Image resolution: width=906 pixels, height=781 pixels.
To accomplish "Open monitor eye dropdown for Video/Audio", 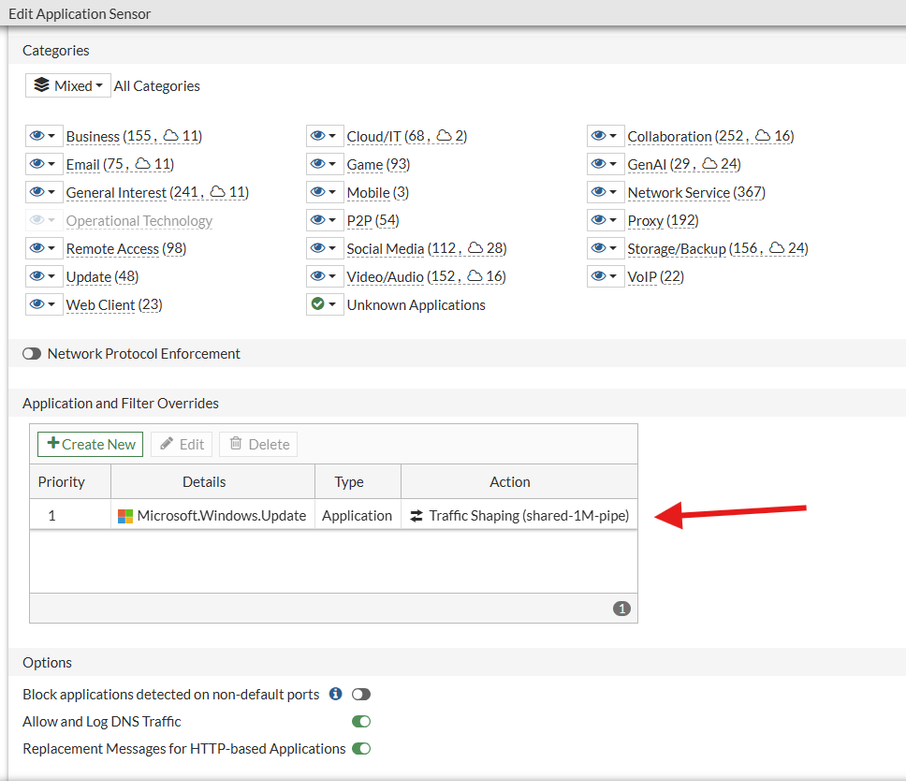I will coord(325,276).
